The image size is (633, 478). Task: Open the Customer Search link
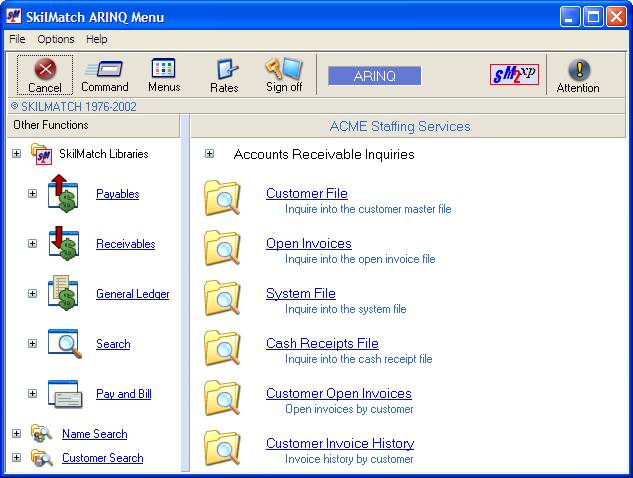(x=103, y=458)
